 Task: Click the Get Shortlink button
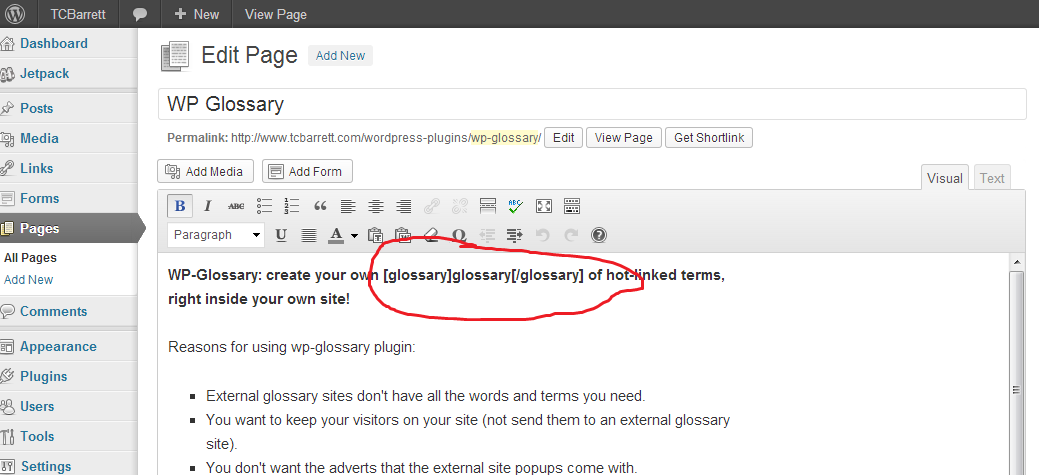click(x=709, y=138)
